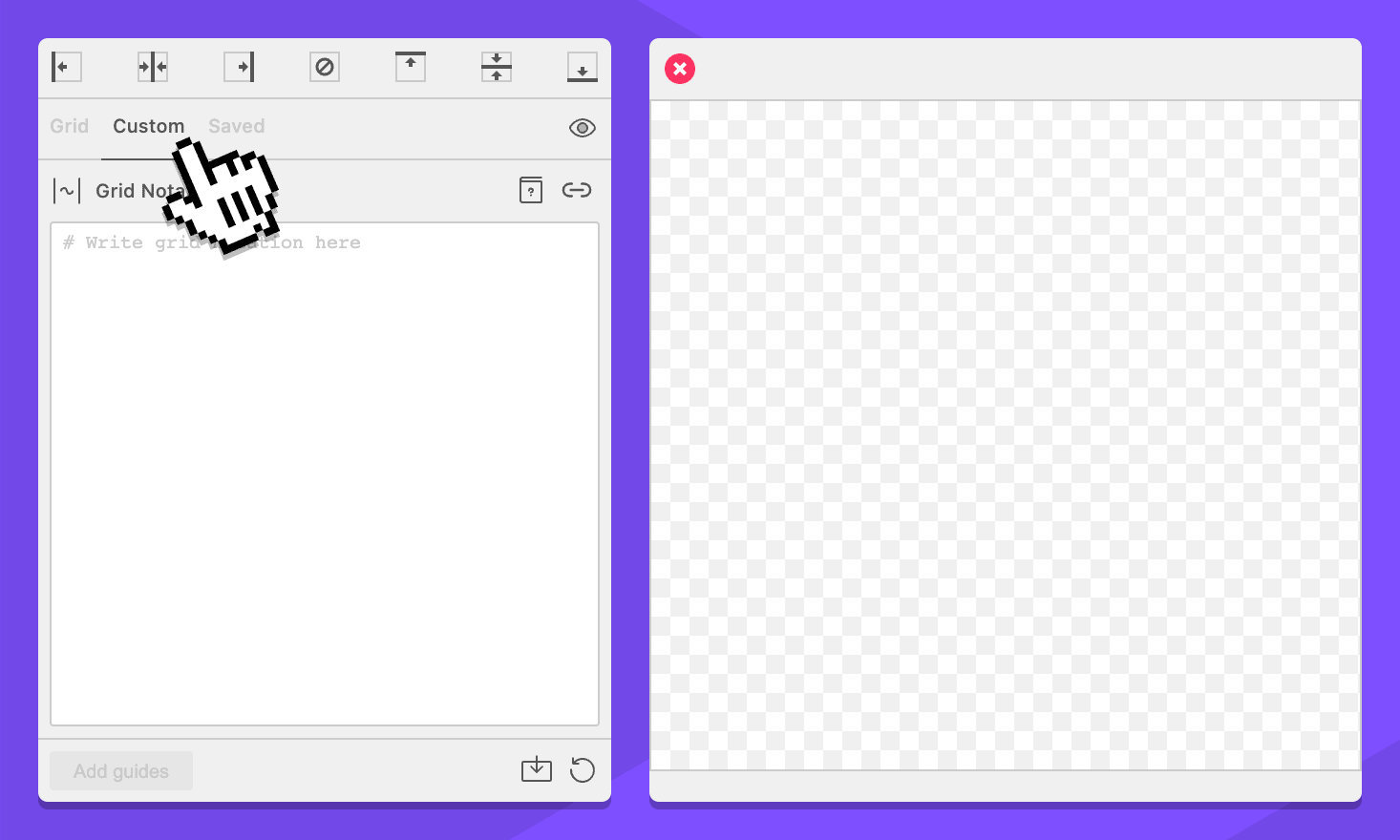Clear all guides with the circle-slash icon

click(325, 67)
